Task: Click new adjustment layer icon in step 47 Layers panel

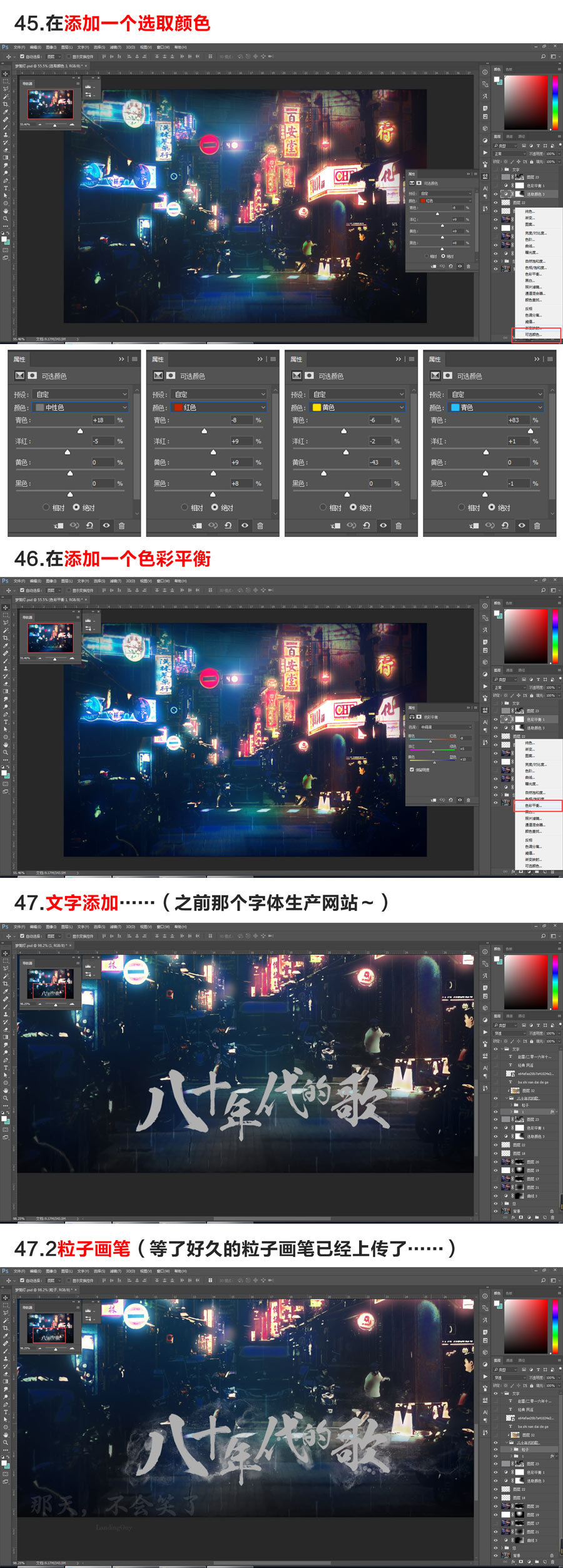Action: [529, 1218]
